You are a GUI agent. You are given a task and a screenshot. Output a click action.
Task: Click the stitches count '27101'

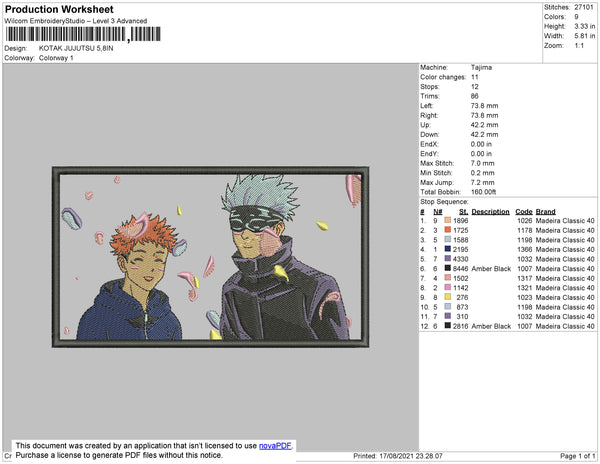click(x=584, y=7)
